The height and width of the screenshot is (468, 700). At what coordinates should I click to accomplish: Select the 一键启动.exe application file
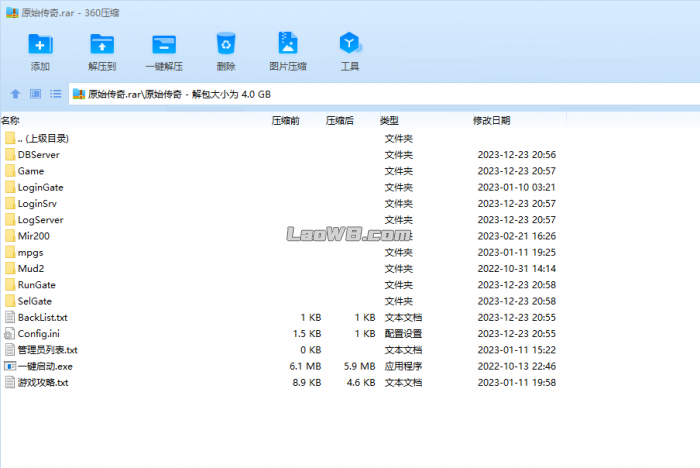[45, 366]
